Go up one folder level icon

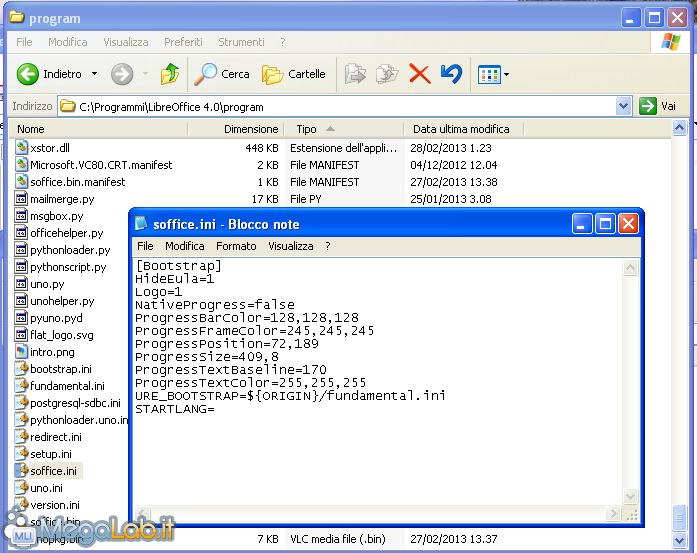coord(170,74)
